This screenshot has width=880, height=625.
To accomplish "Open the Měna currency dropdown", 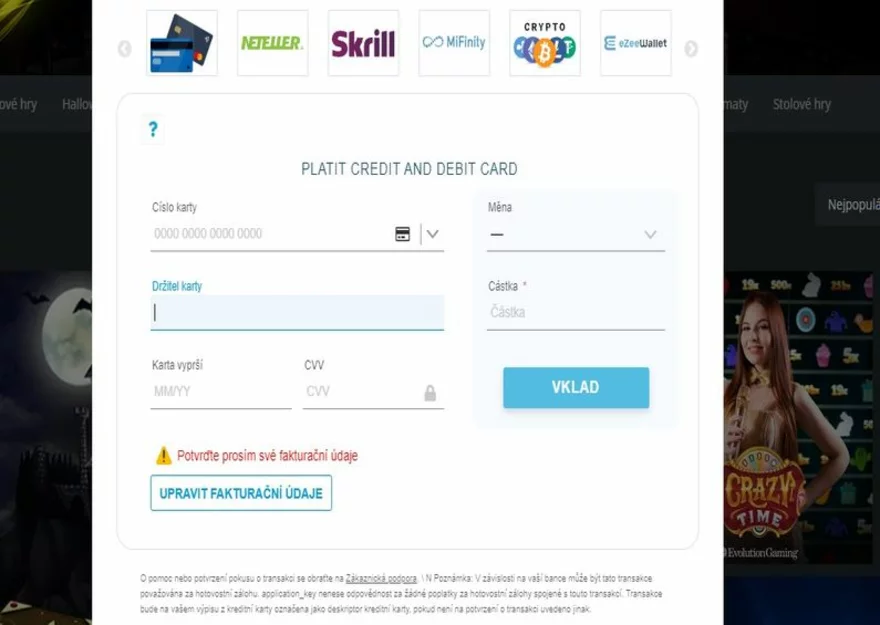I will (576, 235).
